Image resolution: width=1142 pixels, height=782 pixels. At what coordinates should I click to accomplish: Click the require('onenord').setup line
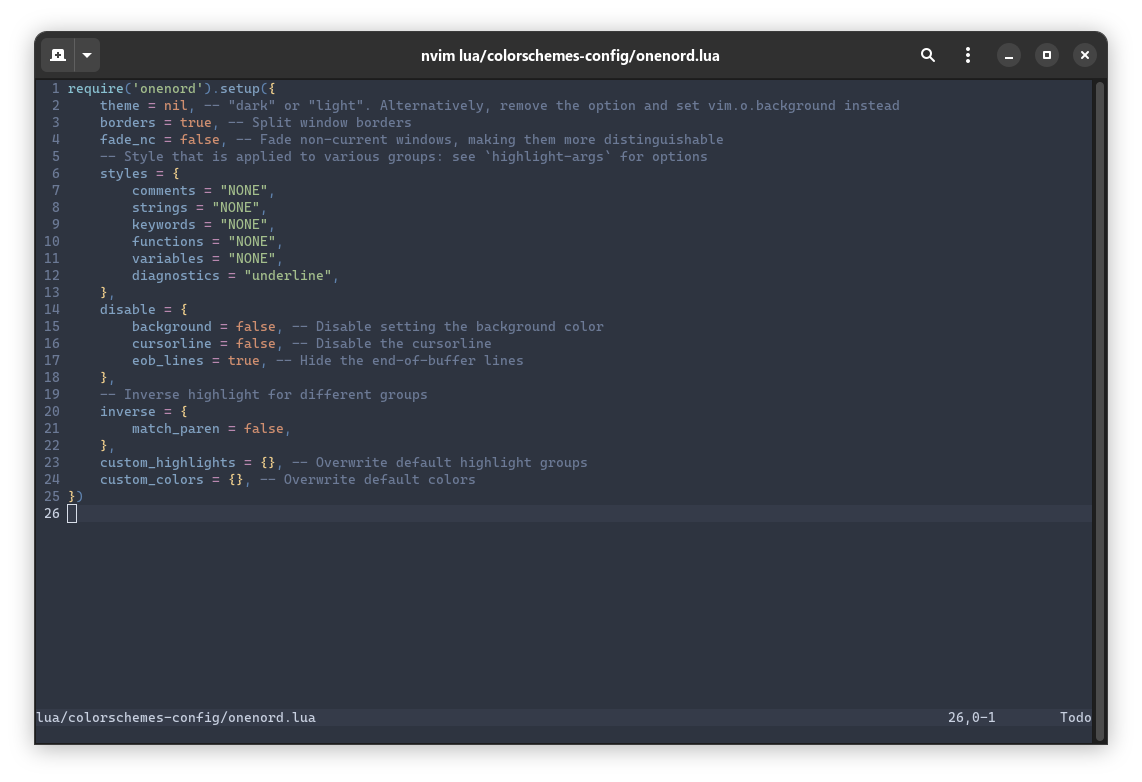172,89
